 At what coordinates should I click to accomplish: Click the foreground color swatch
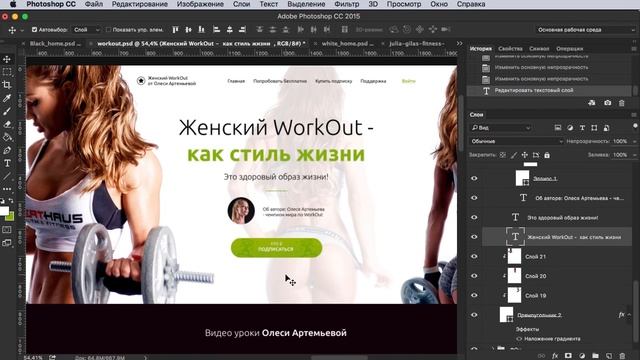point(4,211)
